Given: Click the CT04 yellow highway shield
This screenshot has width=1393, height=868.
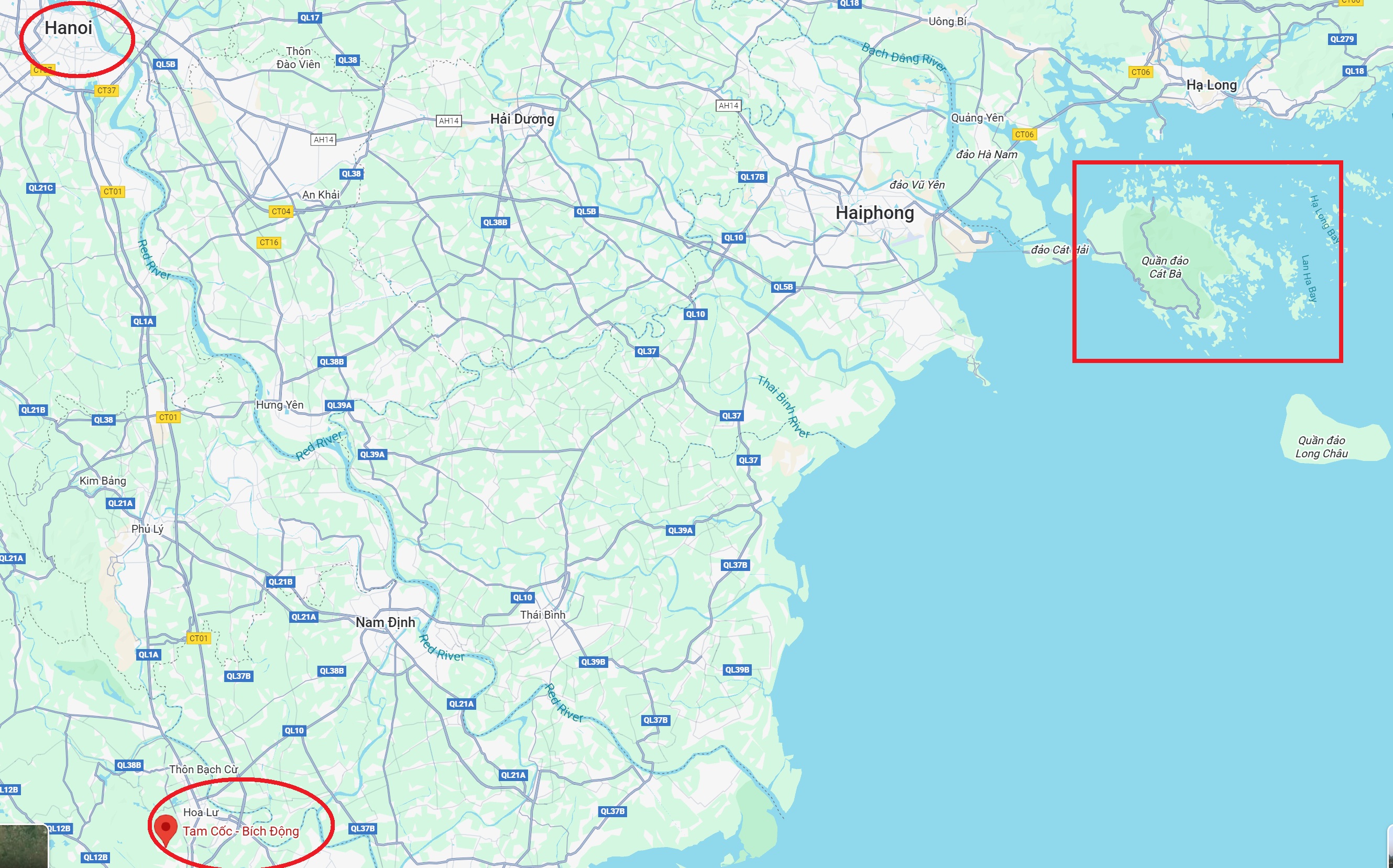Looking at the screenshot, I should (x=281, y=211).
